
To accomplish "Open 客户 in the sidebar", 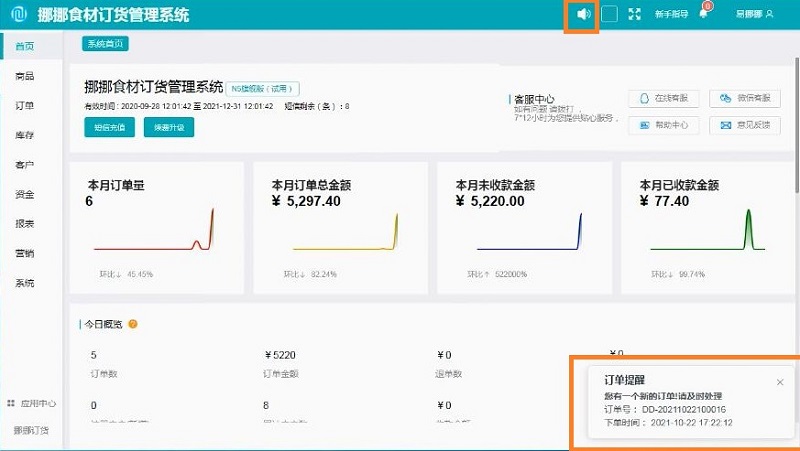I will click(24, 165).
